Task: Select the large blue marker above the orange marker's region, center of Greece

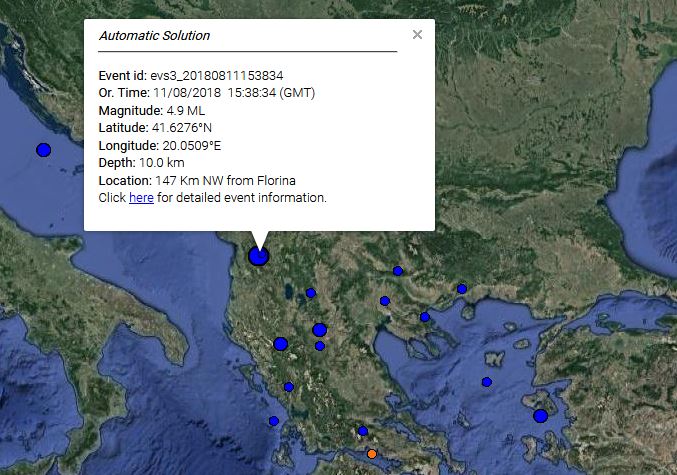Action: (x=320, y=330)
